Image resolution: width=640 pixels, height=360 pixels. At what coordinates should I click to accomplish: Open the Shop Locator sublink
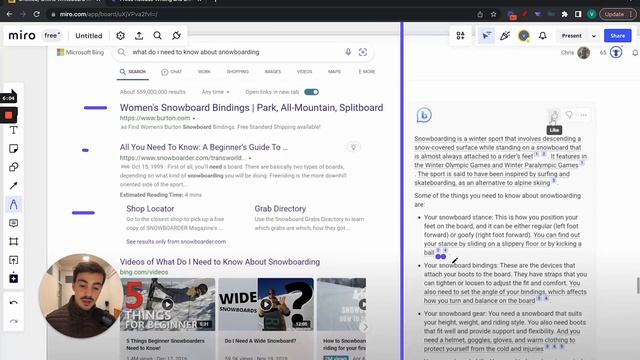[x=150, y=209]
